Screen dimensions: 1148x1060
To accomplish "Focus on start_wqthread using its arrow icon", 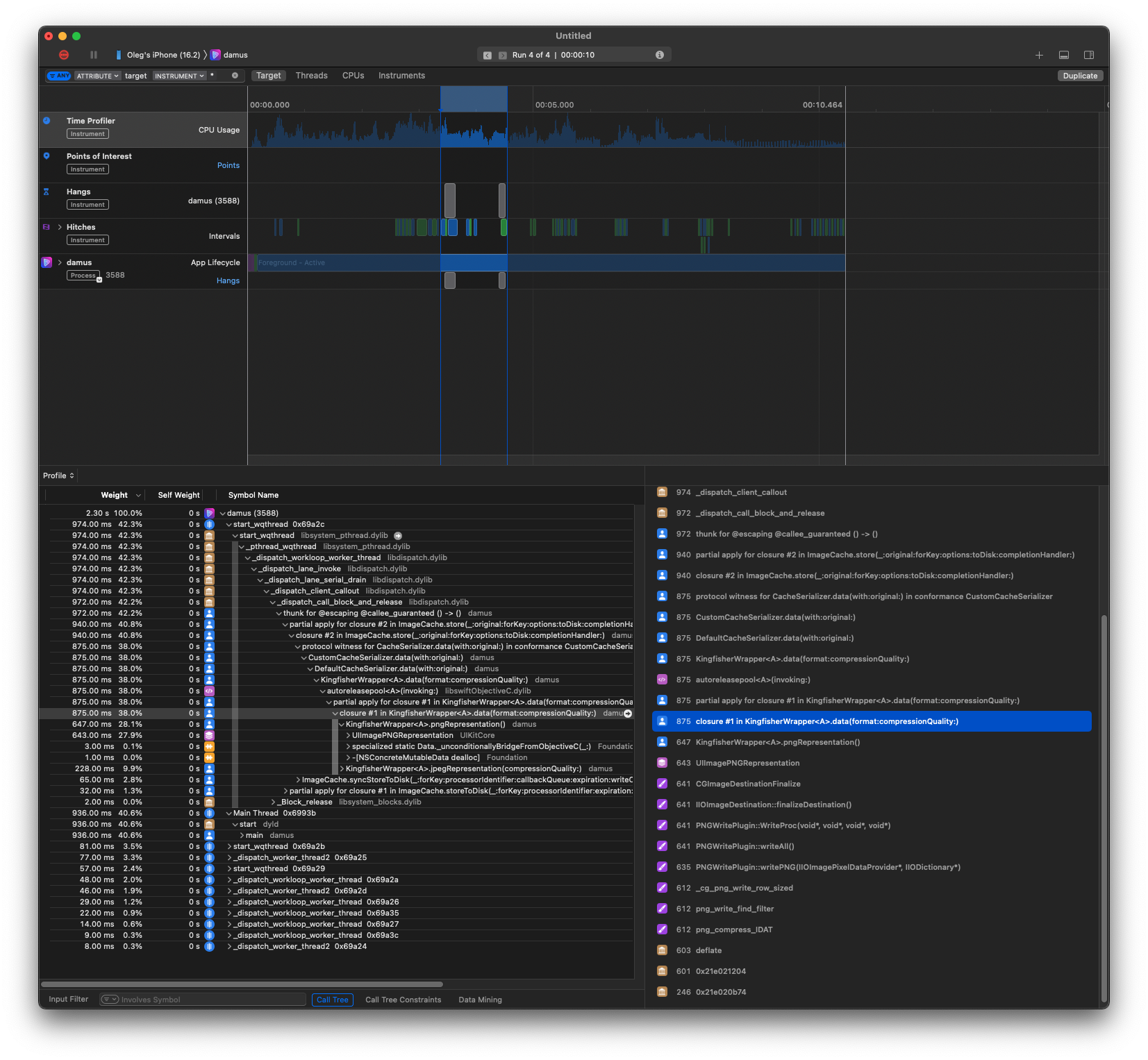I will coord(398,535).
